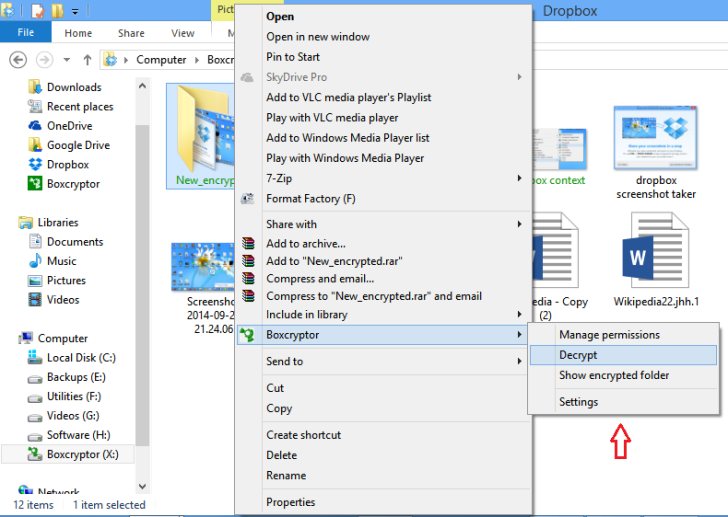The height and width of the screenshot is (517, 728).
Task: Open Properties from context menu
Action: (290, 502)
